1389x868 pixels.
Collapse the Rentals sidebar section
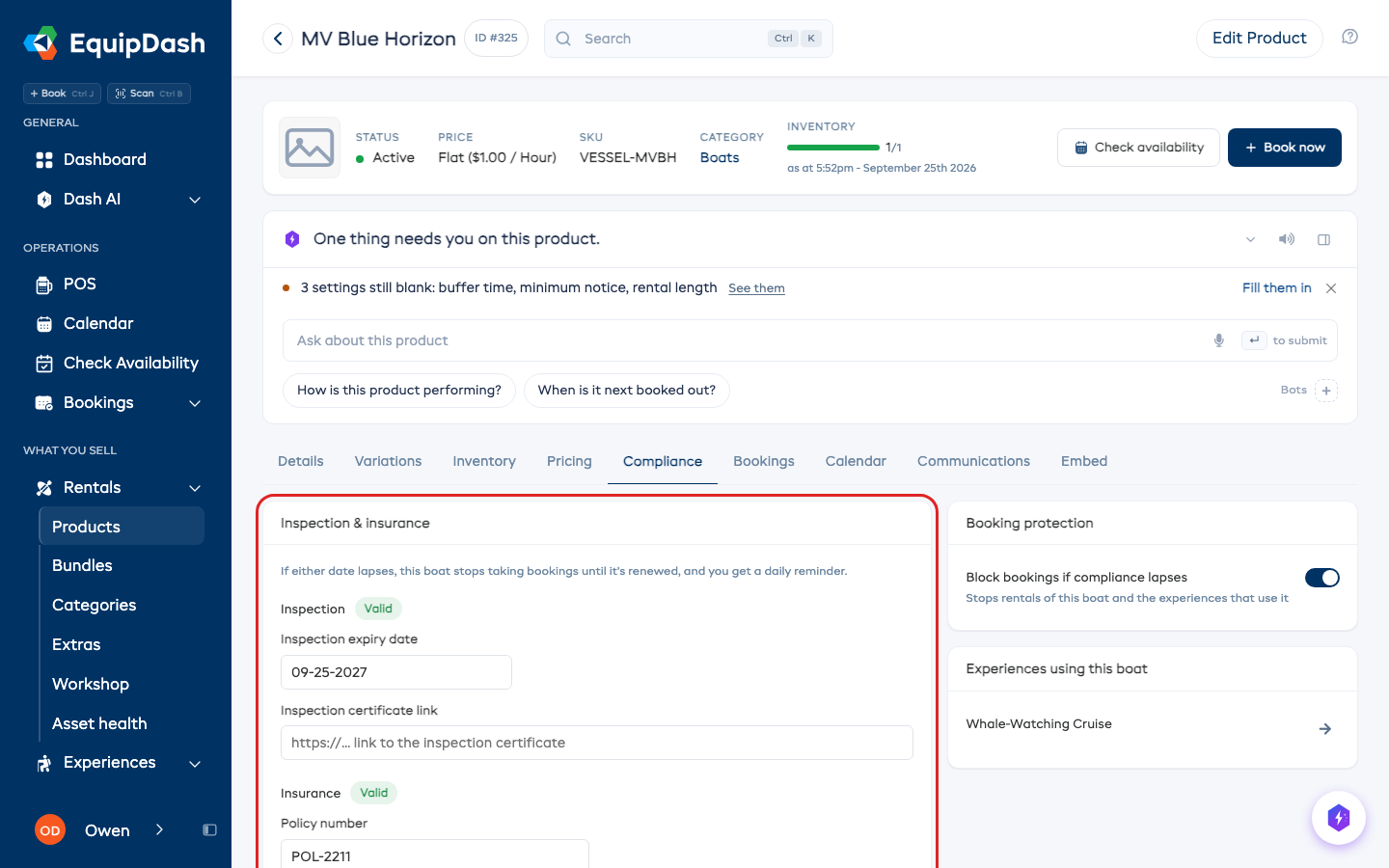(x=195, y=488)
